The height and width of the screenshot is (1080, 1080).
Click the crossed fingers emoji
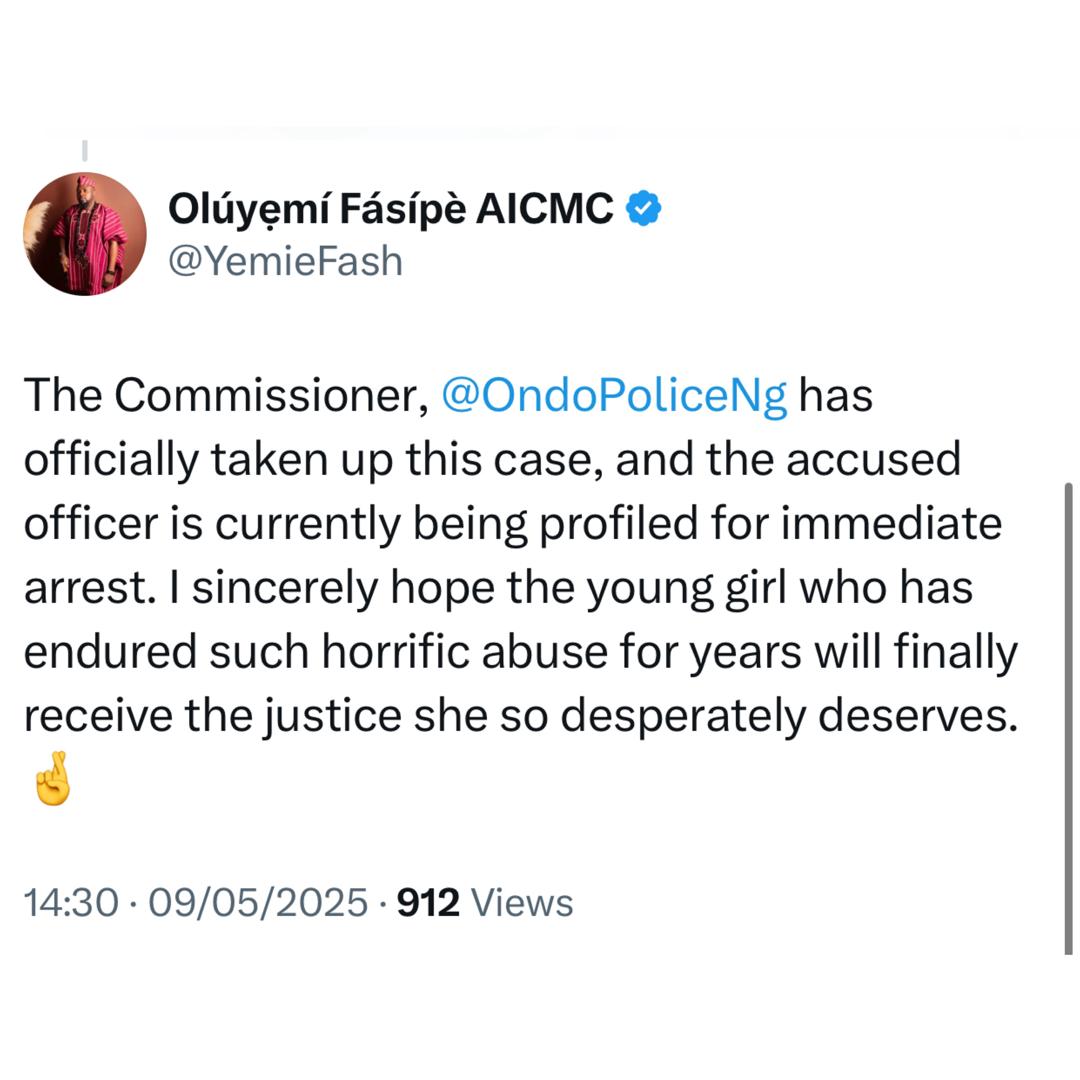[x=50, y=779]
